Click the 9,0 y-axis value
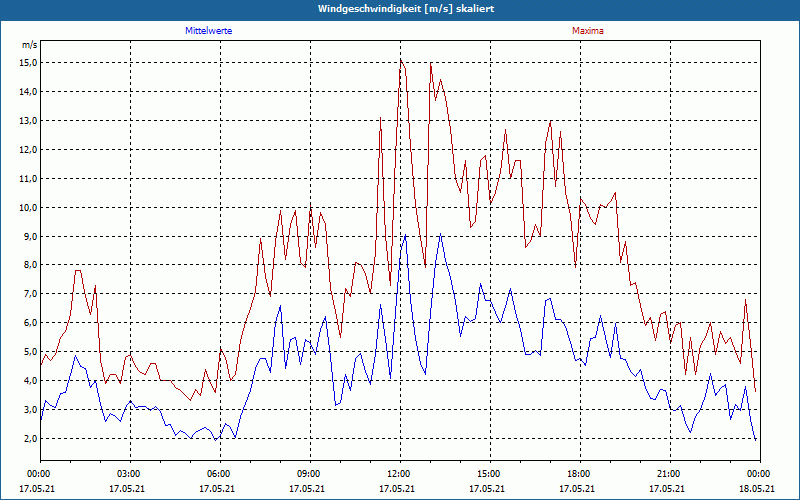Screen dimensions: 800x500 [31, 236]
